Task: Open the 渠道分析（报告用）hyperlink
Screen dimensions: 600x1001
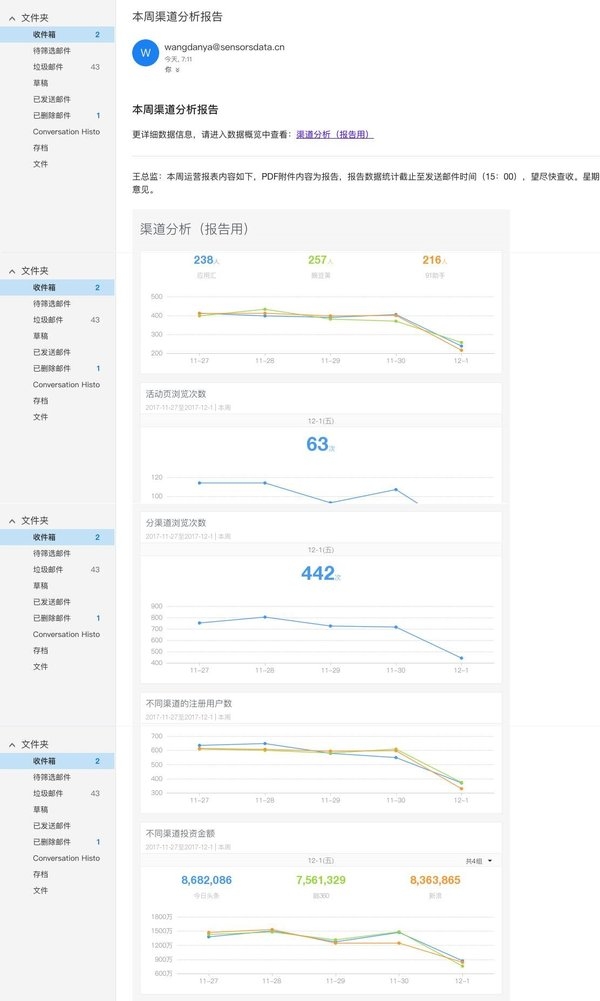Action: point(335,134)
